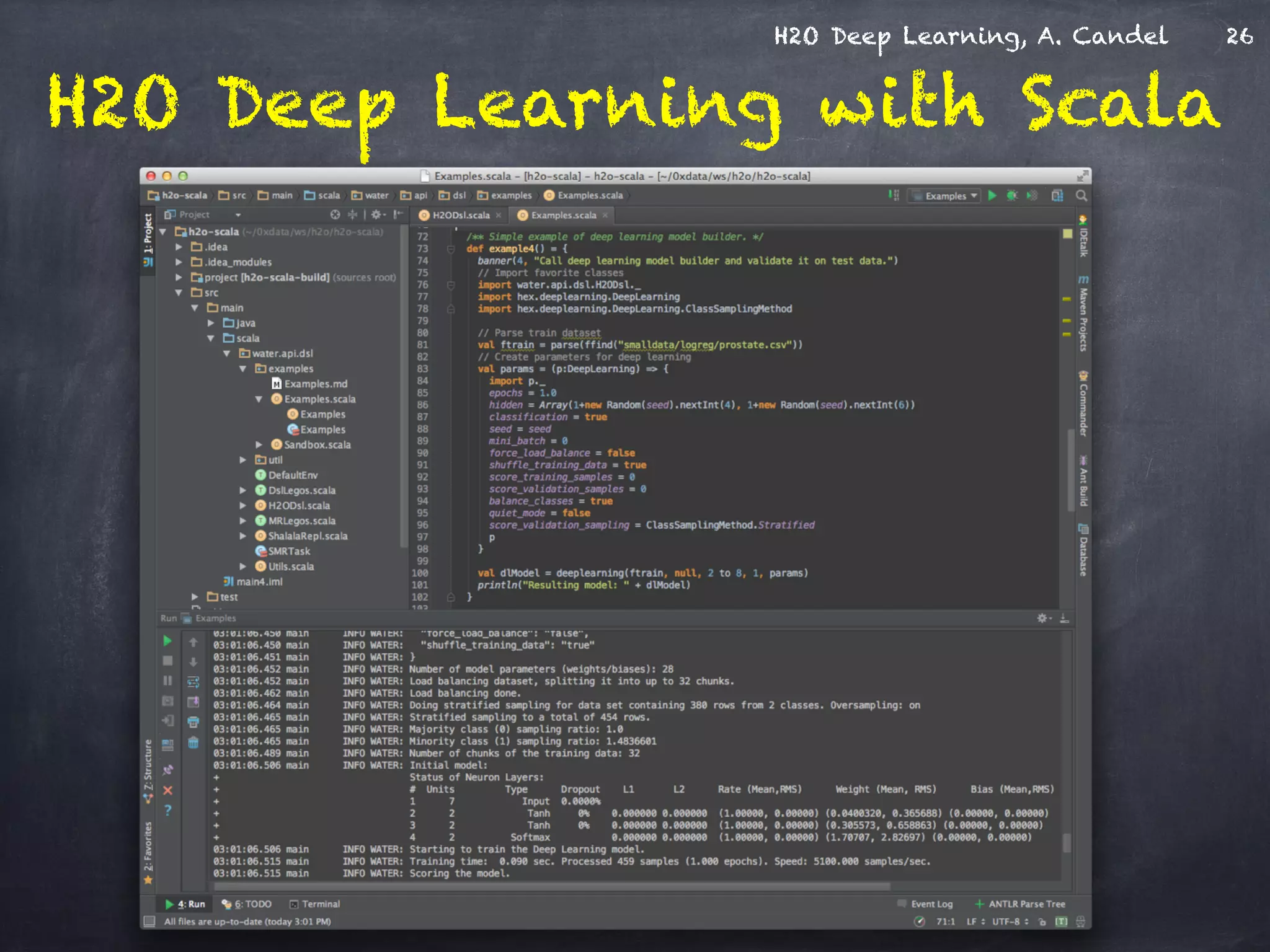This screenshot has height=952, width=1270.
Task: Pin the Run tab with pin icon
Action: point(167,770)
